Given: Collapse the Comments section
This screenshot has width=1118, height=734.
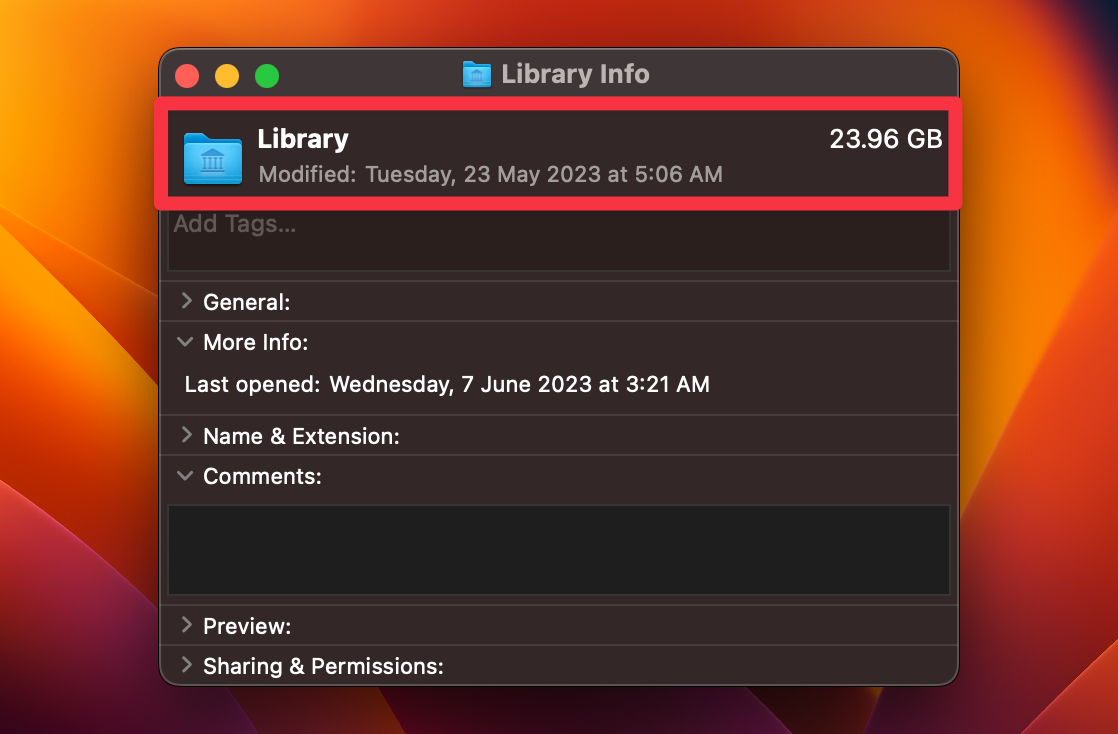Looking at the screenshot, I should tap(185, 476).
